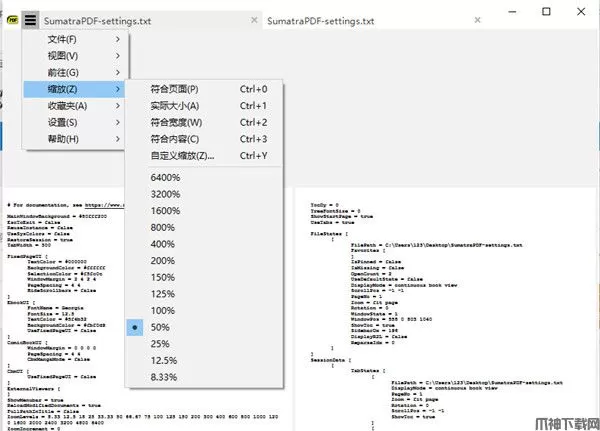Set zoom to 150%
Image resolution: width=600 pixels, height=431 pixels.
point(205,278)
